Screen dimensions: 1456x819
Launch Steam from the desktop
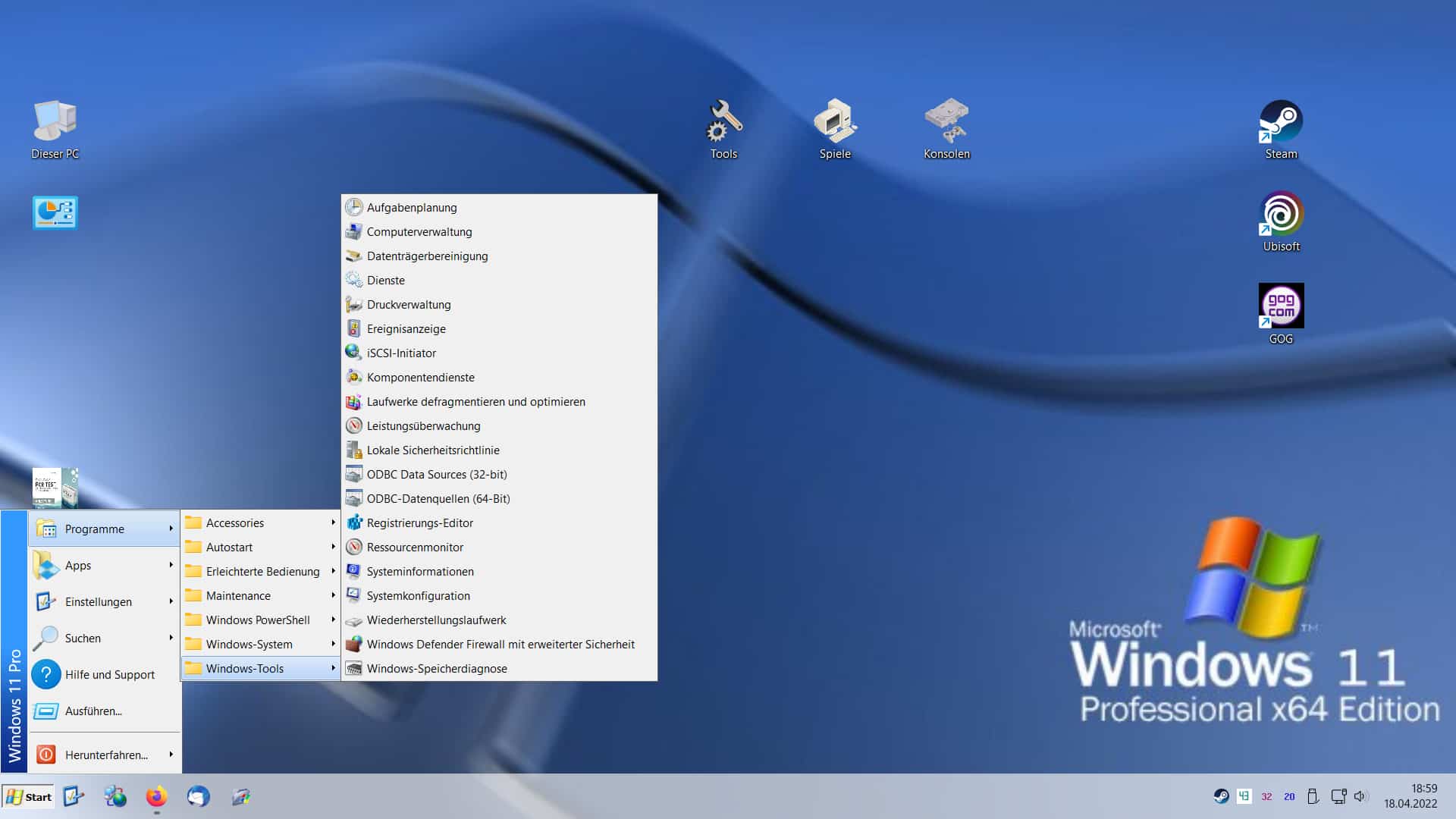[x=1281, y=129]
